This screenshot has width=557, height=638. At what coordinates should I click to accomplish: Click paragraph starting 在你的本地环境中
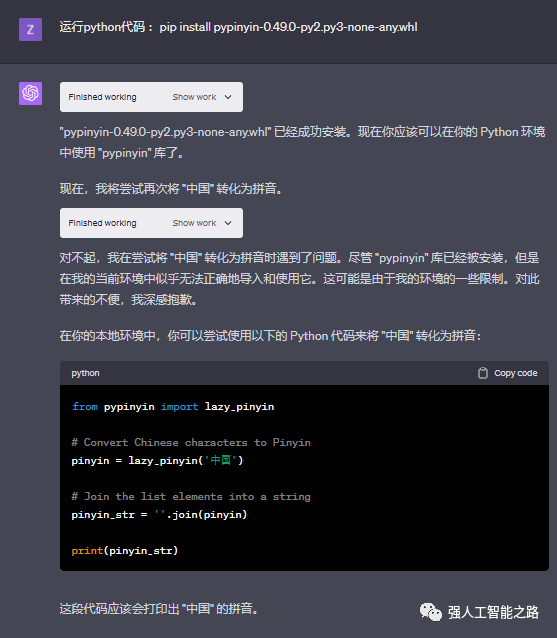[x=271, y=336]
